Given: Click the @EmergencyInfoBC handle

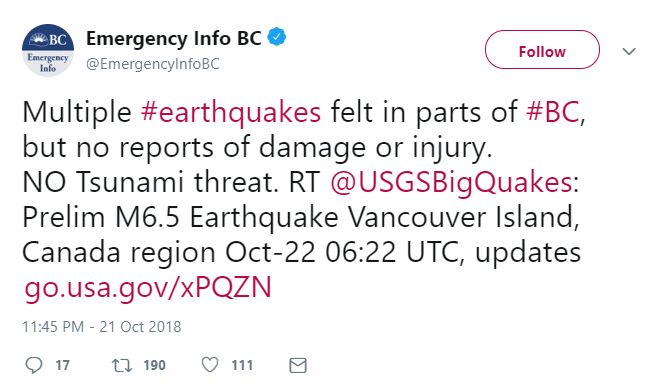Looking at the screenshot, I should (x=153, y=64).
